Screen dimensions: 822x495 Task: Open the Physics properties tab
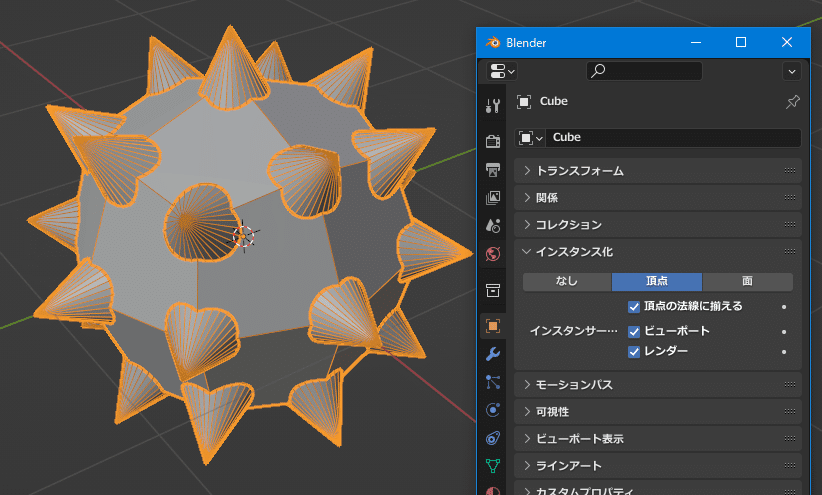[x=493, y=410]
